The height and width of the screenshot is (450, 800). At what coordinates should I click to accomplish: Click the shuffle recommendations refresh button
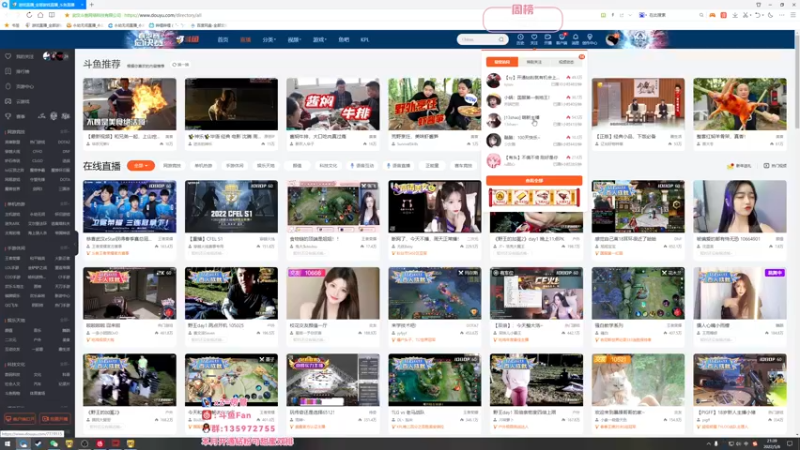point(181,65)
